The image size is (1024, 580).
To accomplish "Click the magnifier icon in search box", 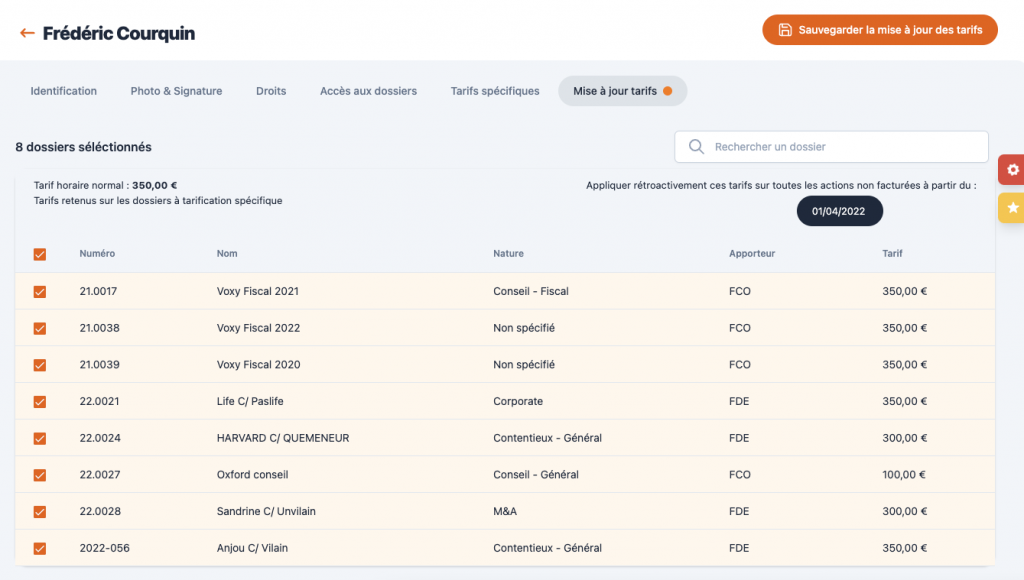I will [696, 147].
